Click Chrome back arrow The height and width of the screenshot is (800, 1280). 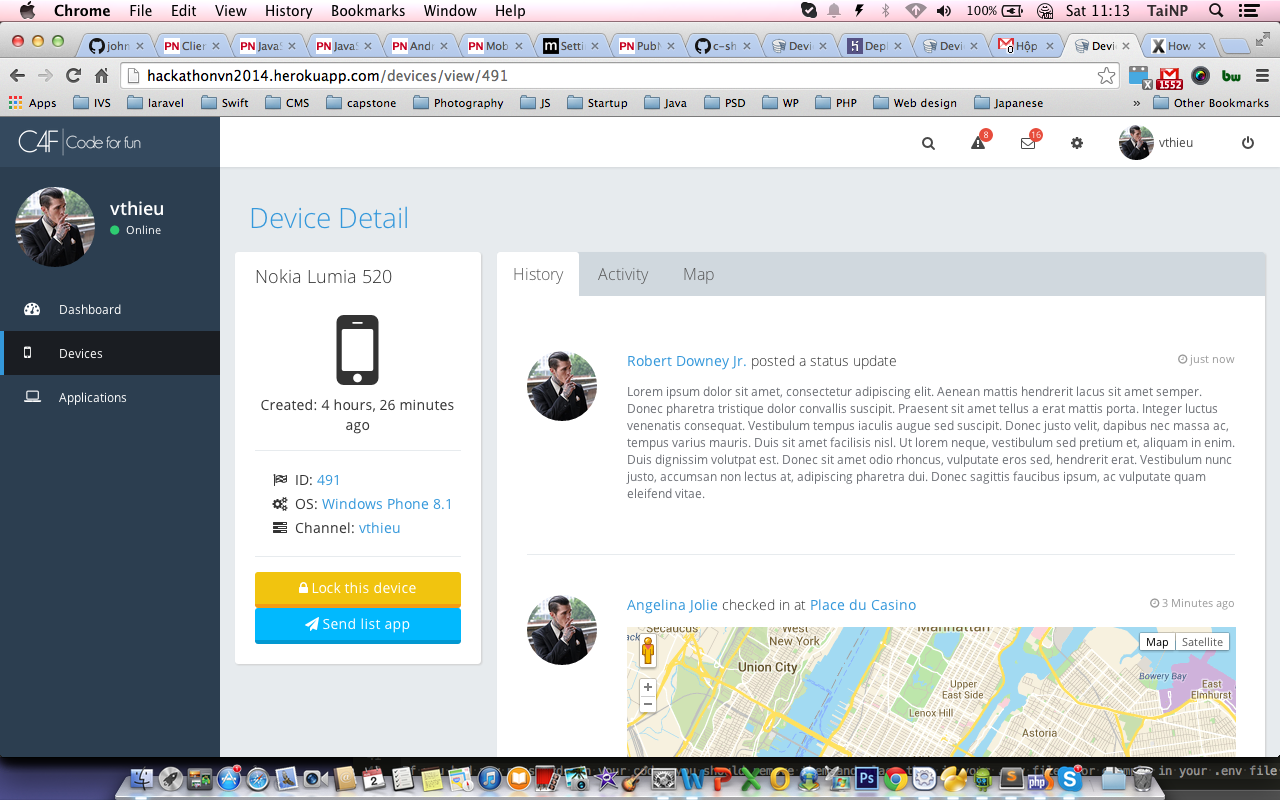tap(17, 75)
